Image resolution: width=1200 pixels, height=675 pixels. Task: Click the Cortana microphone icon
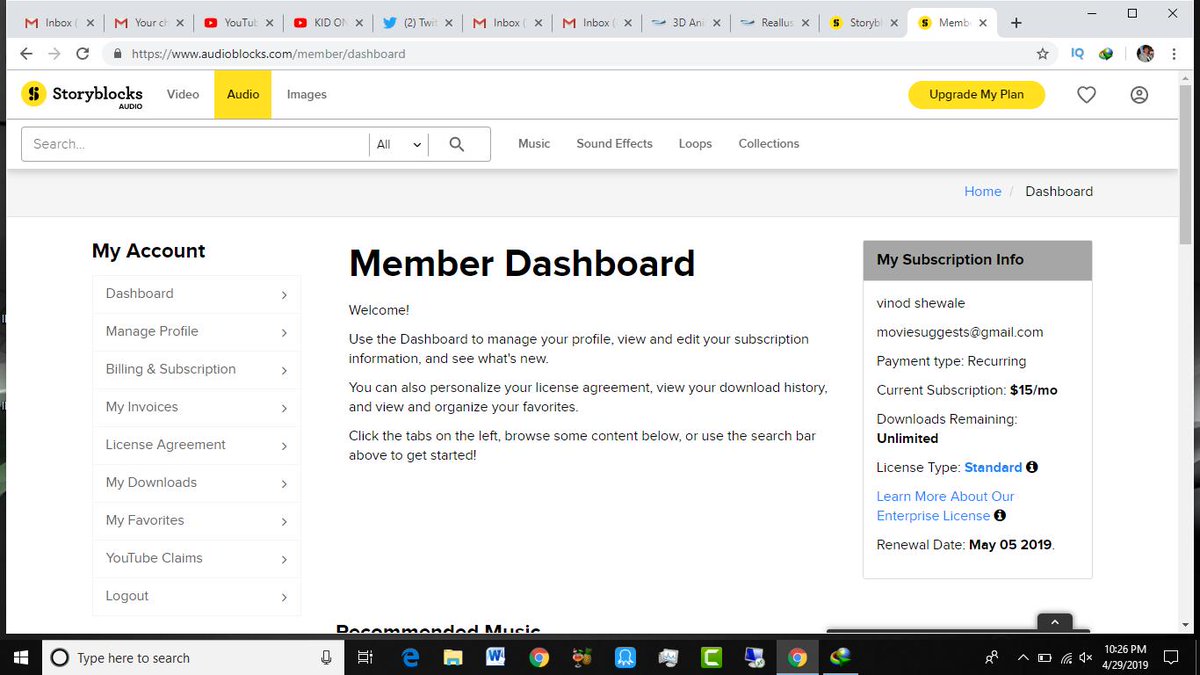(326, 657)
